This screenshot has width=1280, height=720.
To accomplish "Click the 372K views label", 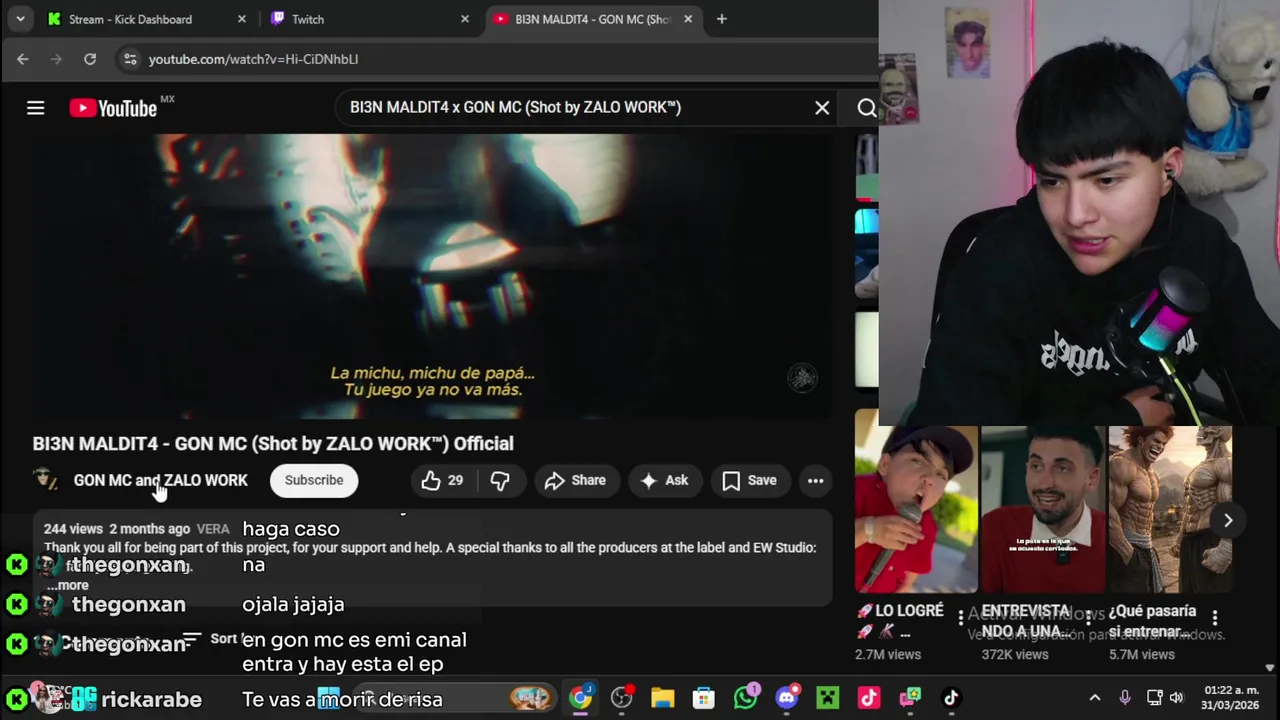I will point(1015,654).
